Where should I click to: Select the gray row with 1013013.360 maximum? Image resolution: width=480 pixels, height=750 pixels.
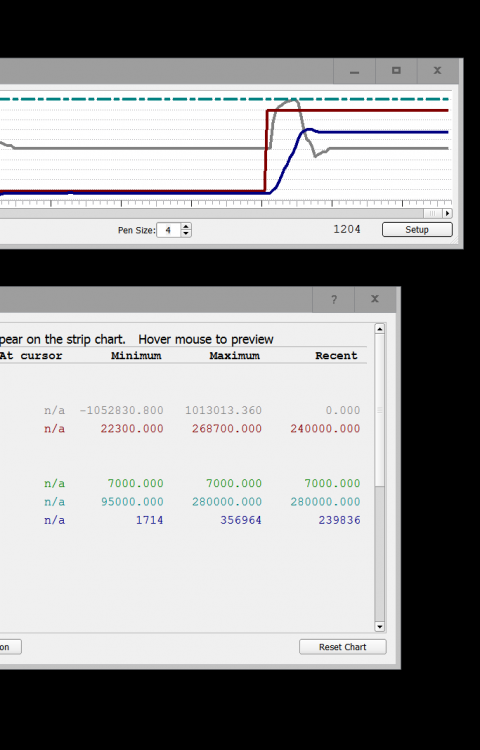[x=182, y=410]
